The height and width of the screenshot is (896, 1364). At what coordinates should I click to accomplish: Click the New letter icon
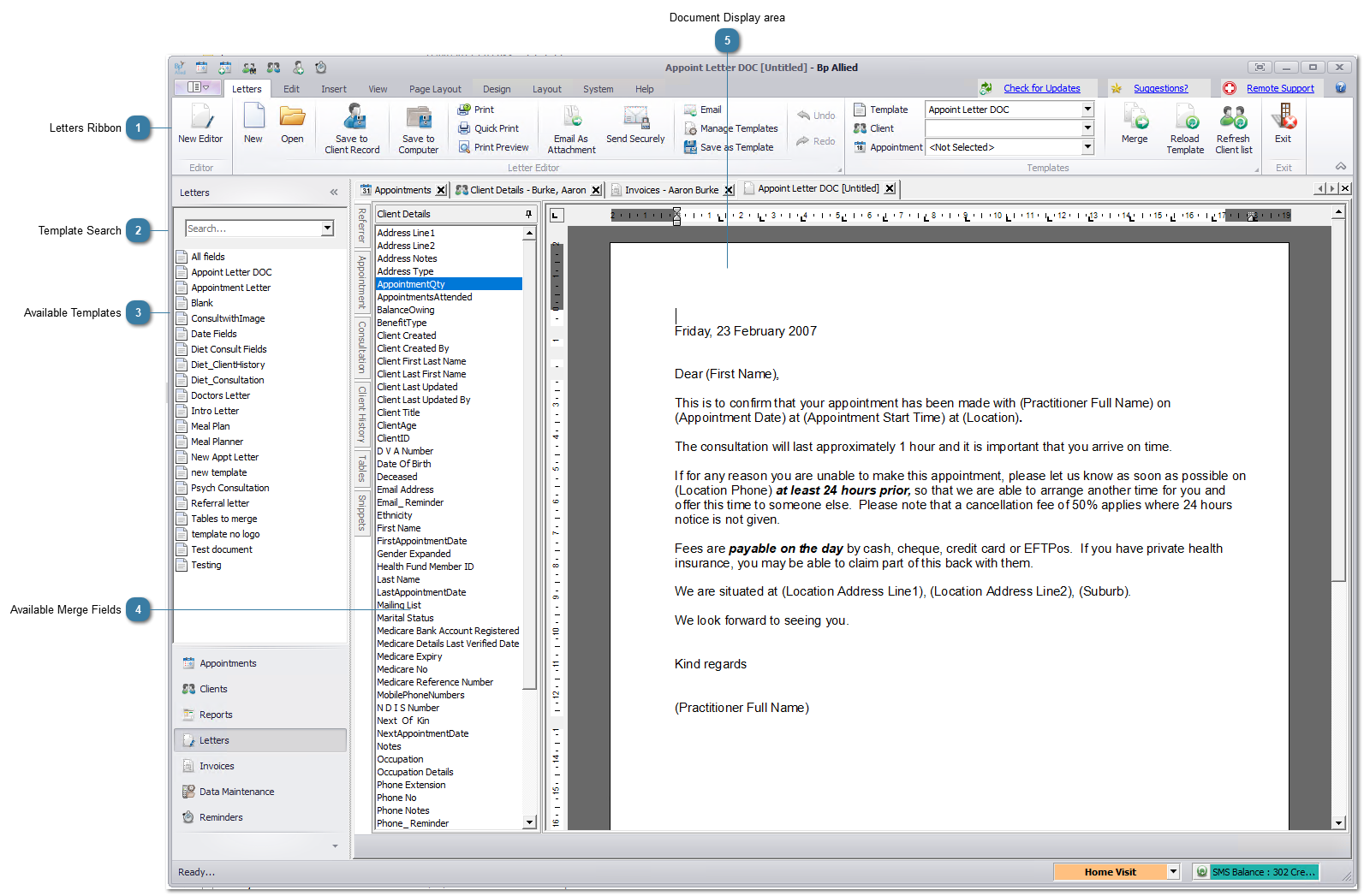pos(253,123)
